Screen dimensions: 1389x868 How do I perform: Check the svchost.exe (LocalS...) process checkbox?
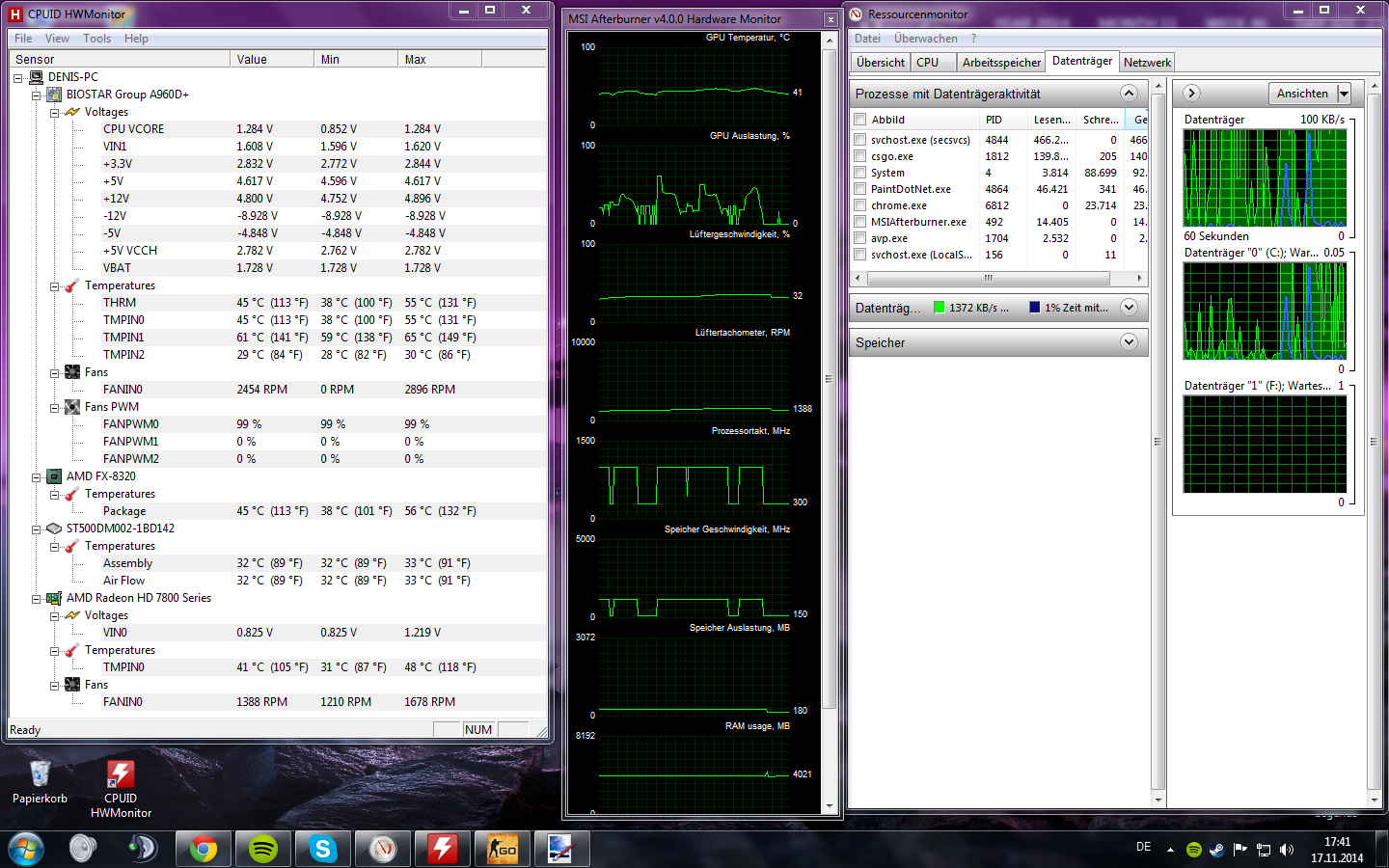[859, 255]
